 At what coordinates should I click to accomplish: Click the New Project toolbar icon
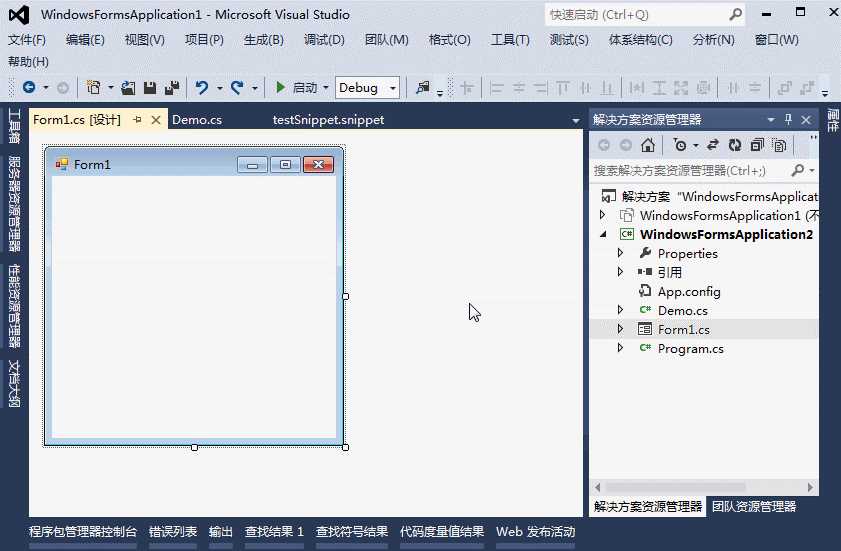(x=94, y=87)
